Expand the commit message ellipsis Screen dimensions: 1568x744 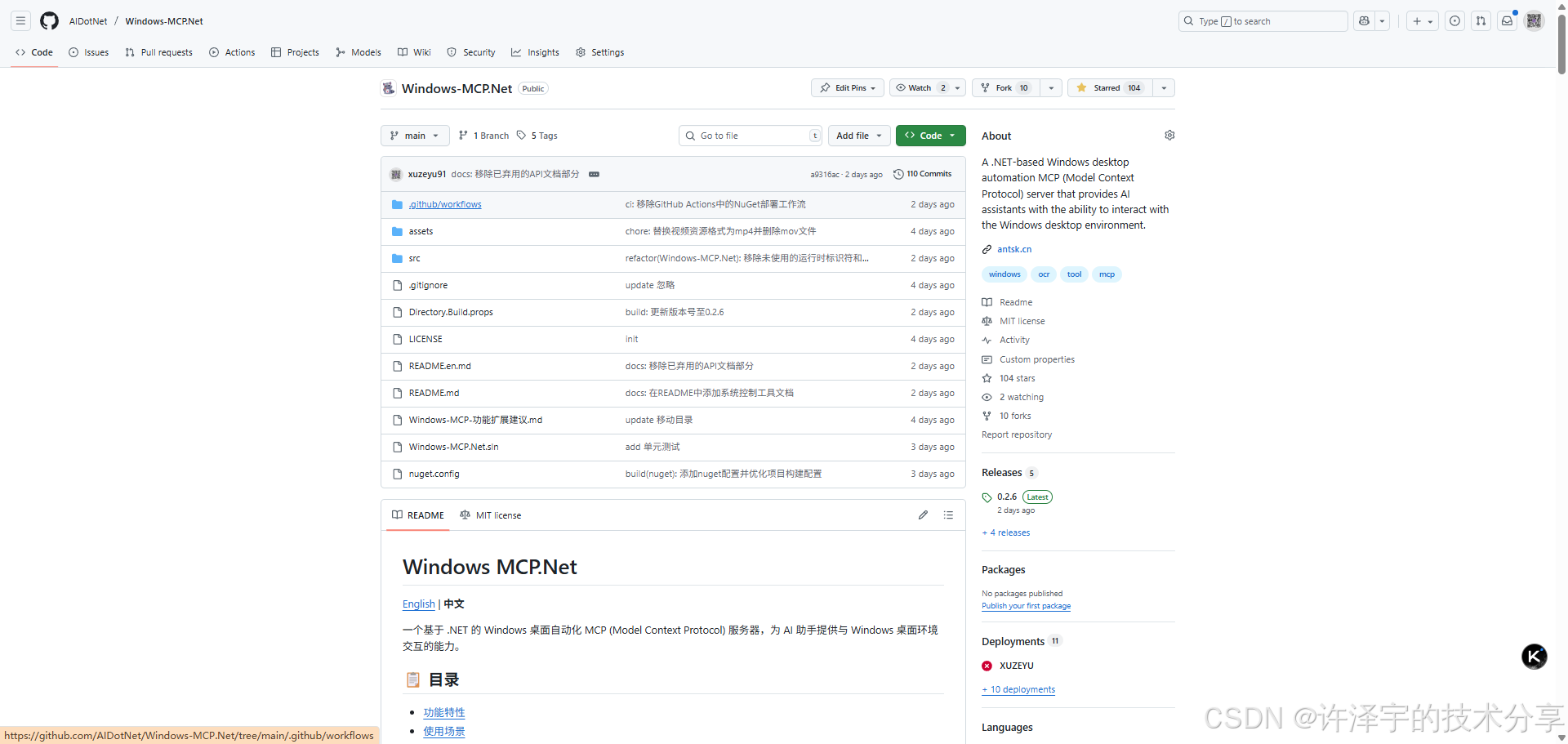[594, 174]
